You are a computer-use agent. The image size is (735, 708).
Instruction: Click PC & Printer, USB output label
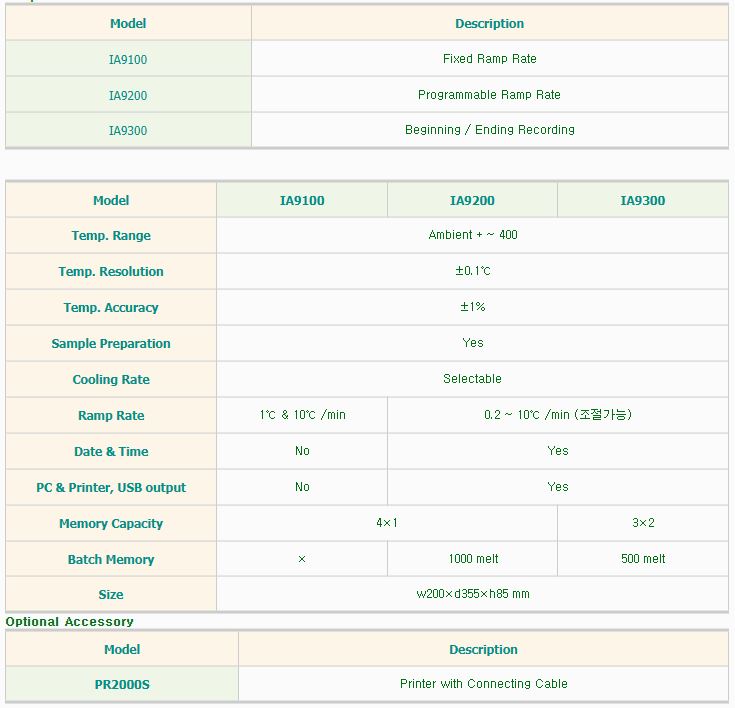[x=111, y=488]
